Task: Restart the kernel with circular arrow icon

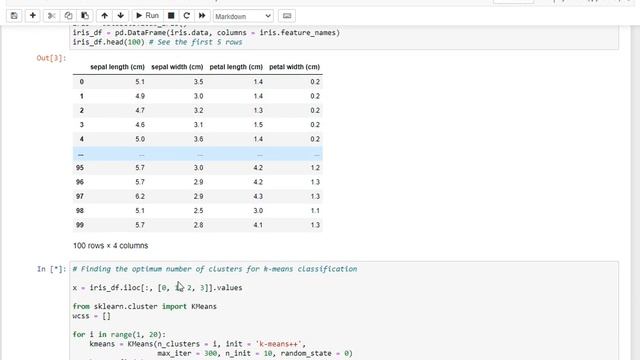Action: pos(187,16)
